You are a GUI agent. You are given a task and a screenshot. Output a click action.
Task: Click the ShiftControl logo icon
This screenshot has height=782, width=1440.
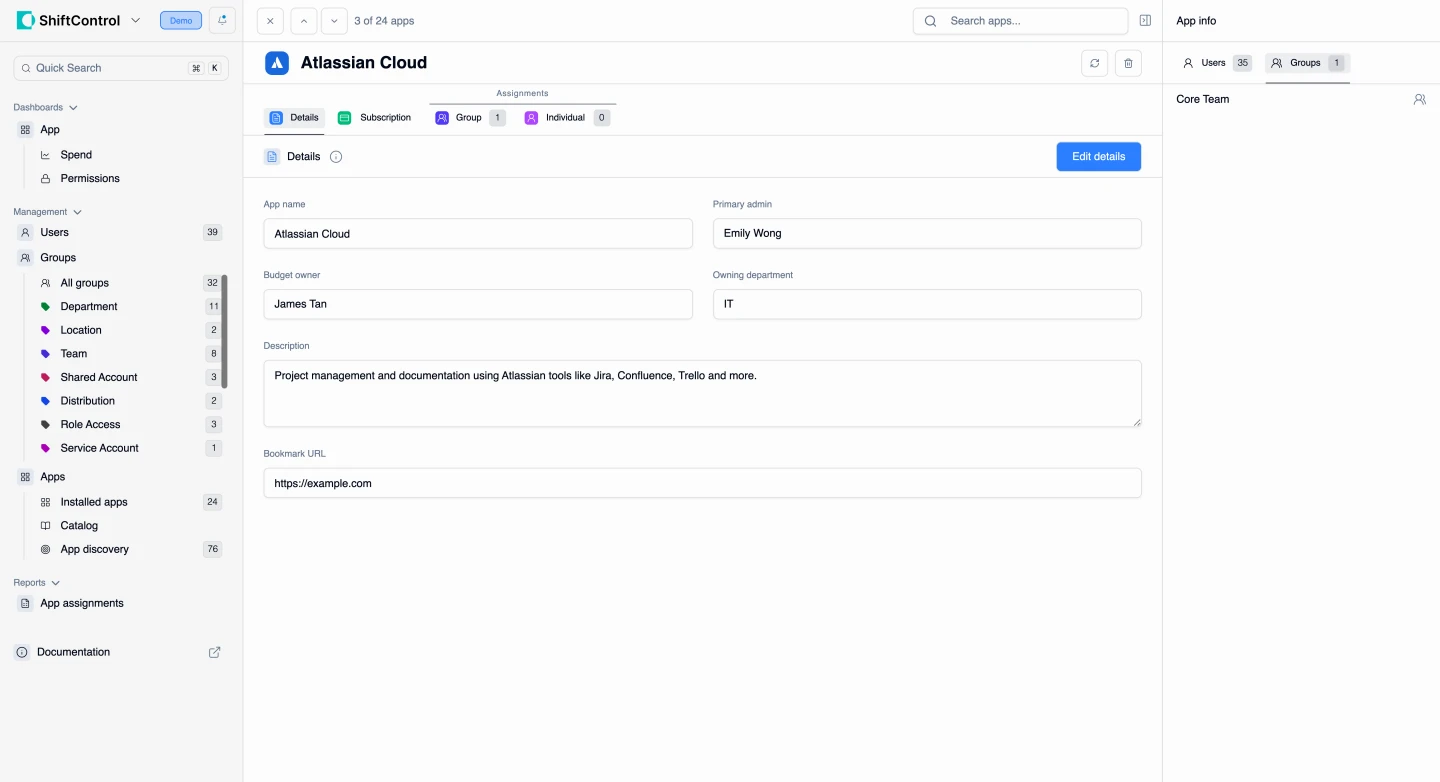[25, 20]
